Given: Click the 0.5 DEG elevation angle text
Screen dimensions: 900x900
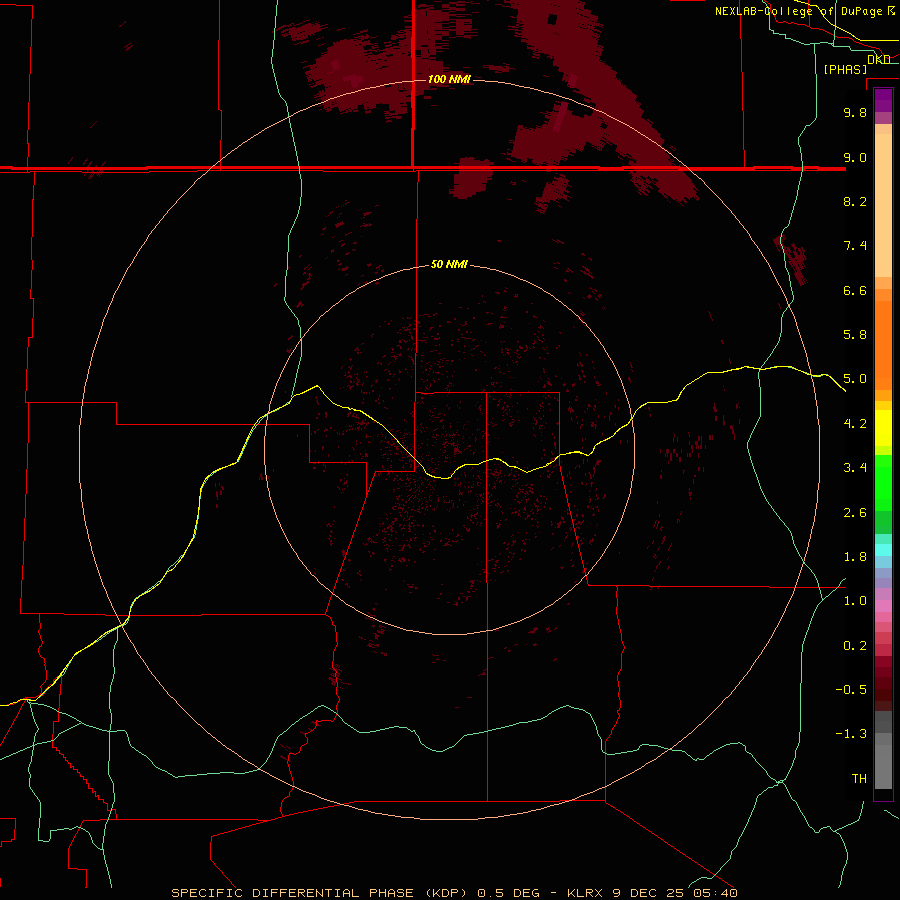Looking at the screenshot, I should [509, 893].
